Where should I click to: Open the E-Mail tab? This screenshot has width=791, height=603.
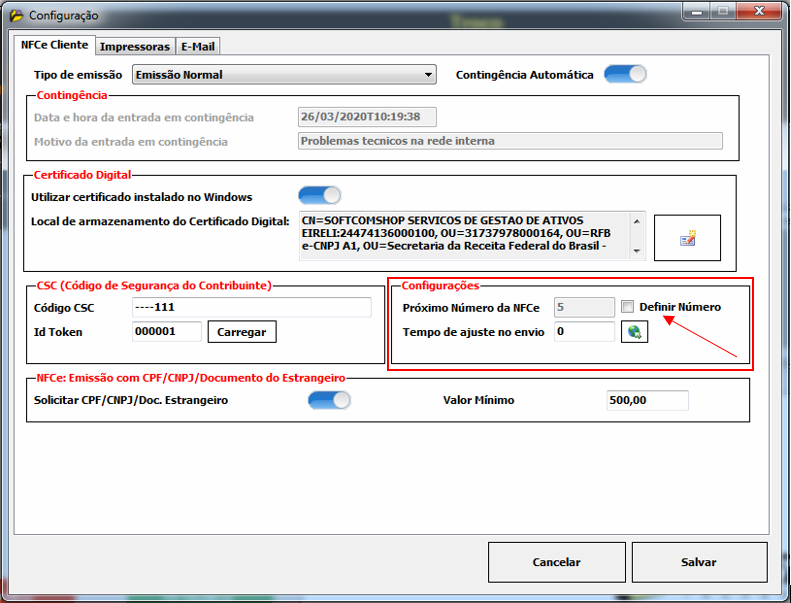(198, 46)
